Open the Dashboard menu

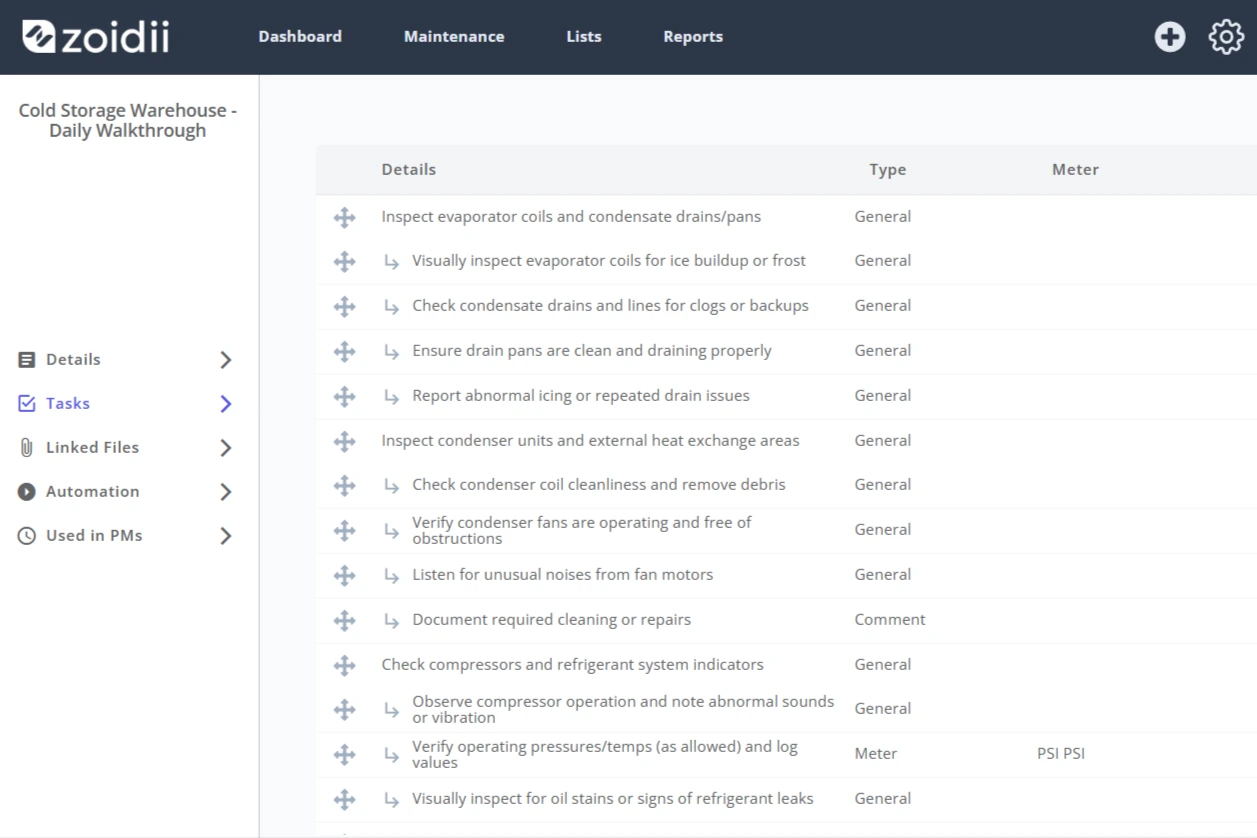click(300, 37)
